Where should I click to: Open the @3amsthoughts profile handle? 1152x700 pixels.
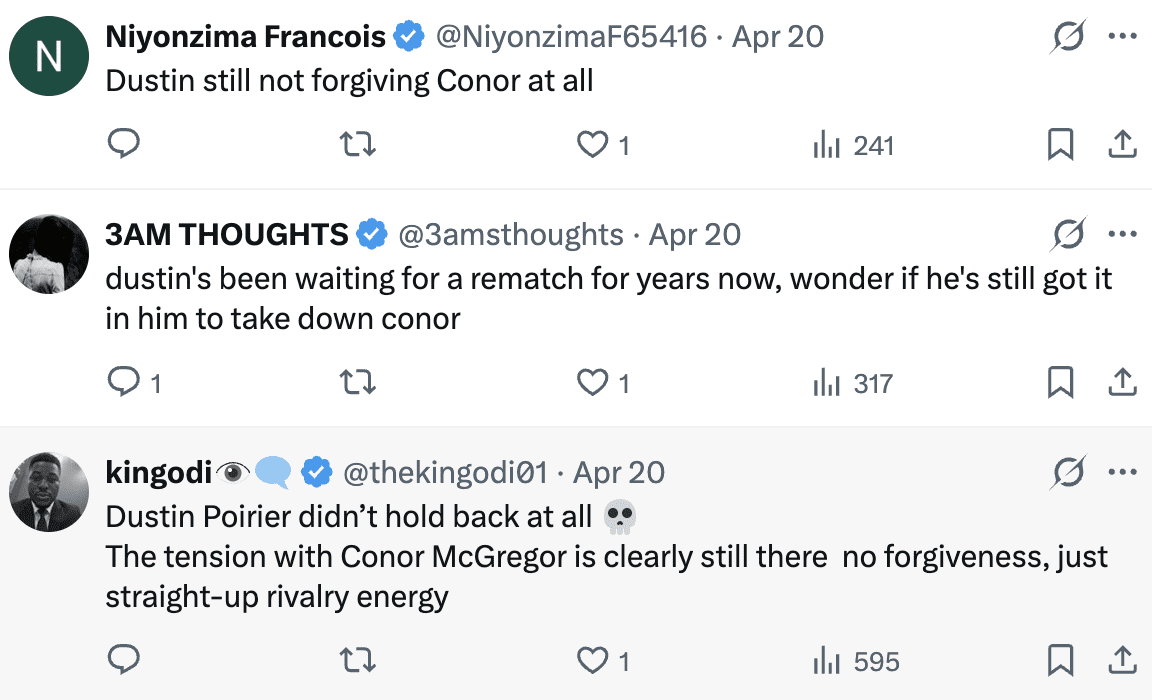pyautogui.click(x=511, y=235)
